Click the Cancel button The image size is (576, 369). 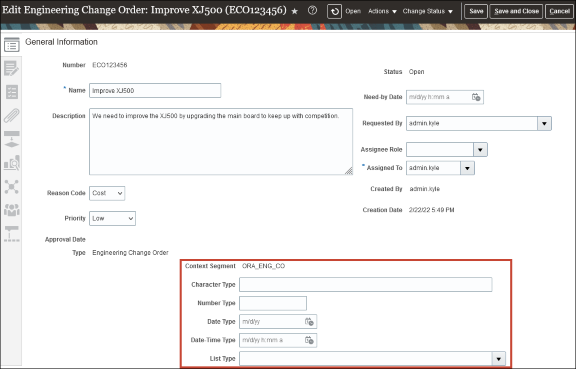click(559, 11)
